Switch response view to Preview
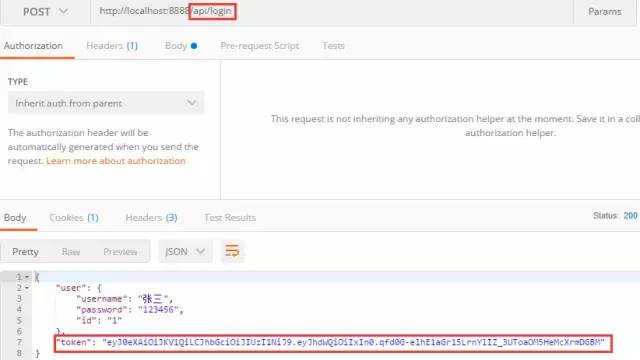The height and width of the screenshot is (360, 640). click(x=120, y=252)
